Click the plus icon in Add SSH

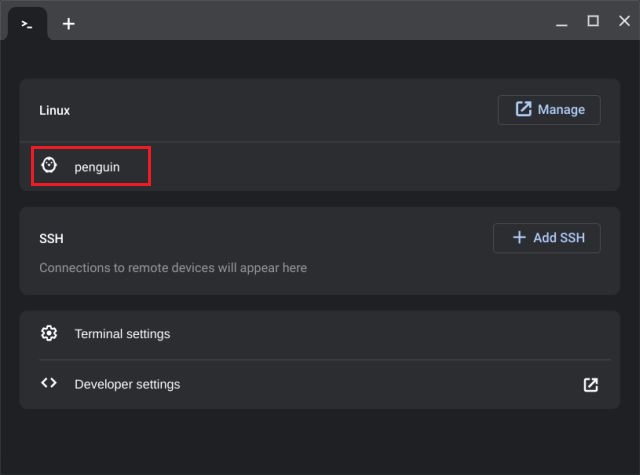click(x=518, y=238)
